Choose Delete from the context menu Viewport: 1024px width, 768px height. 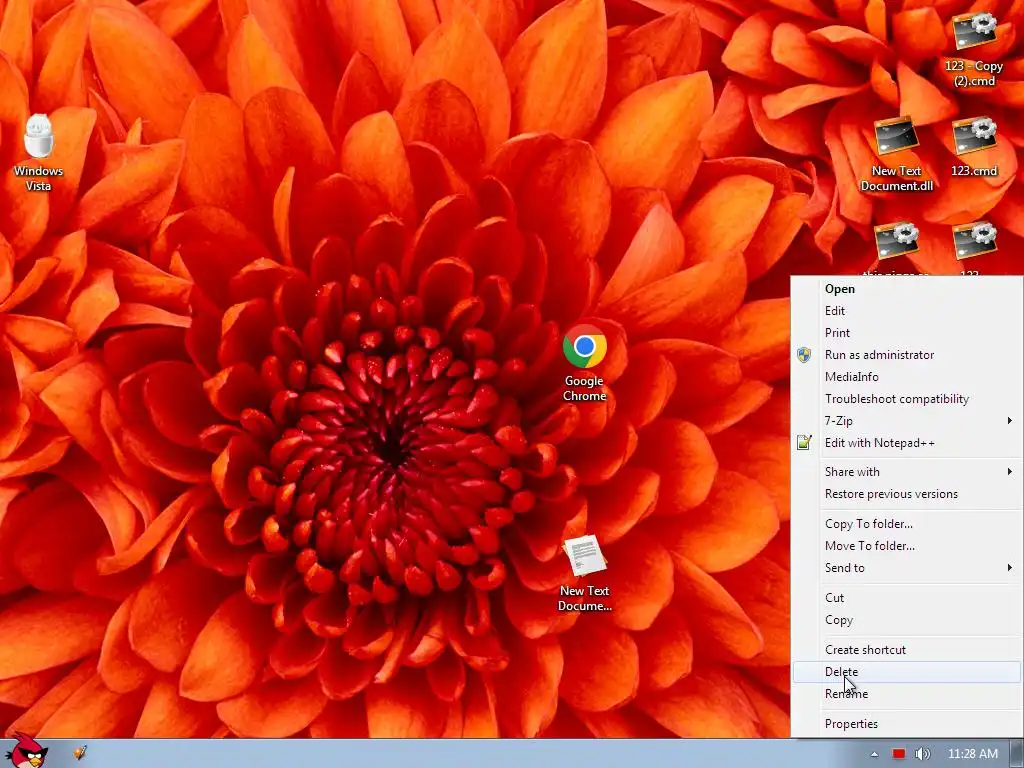(x=907, y=672)
